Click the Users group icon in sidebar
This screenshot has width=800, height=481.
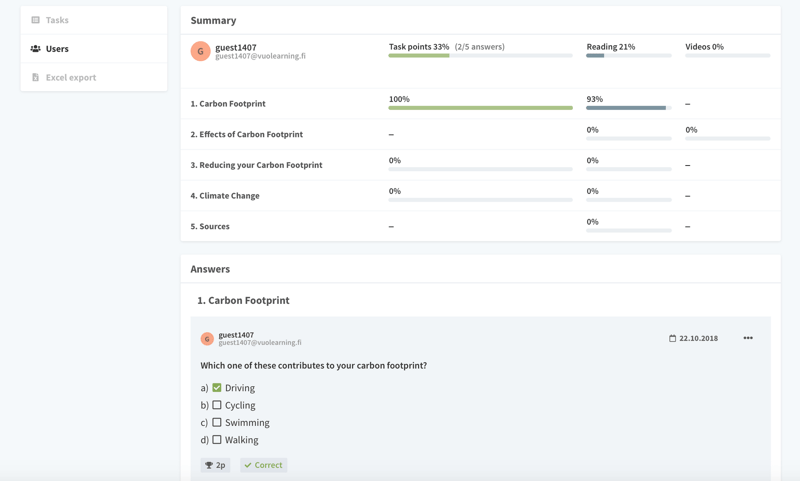36,49
